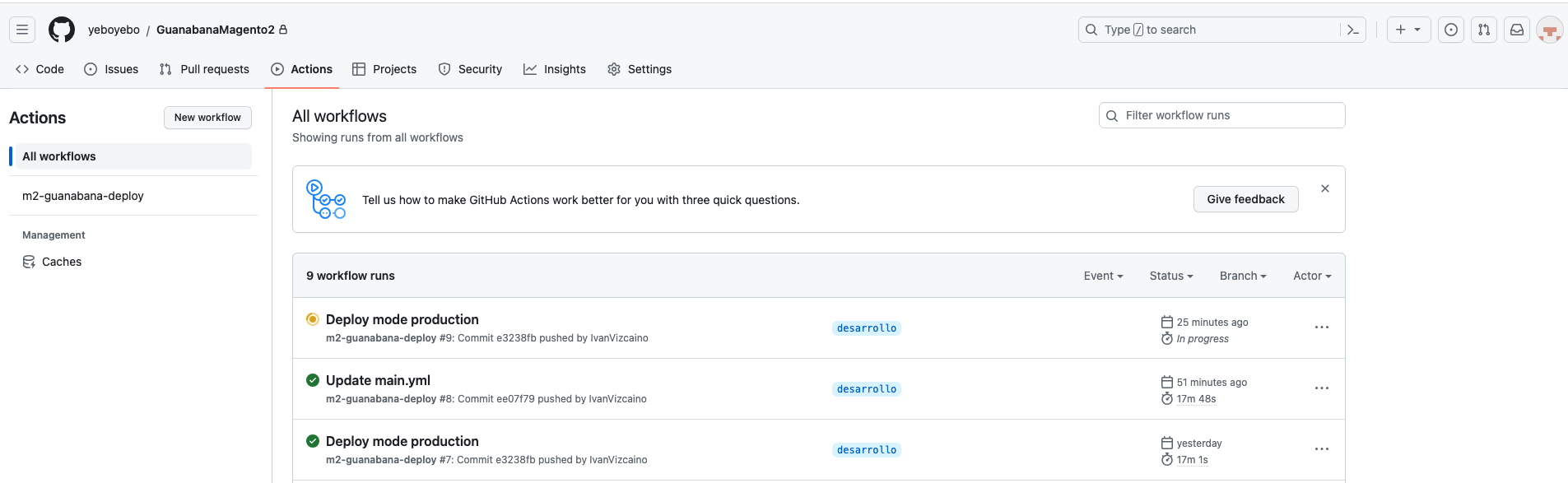Open the Code tab
1568x483 pixels.
pyautogui.click(x=40, y=69)
